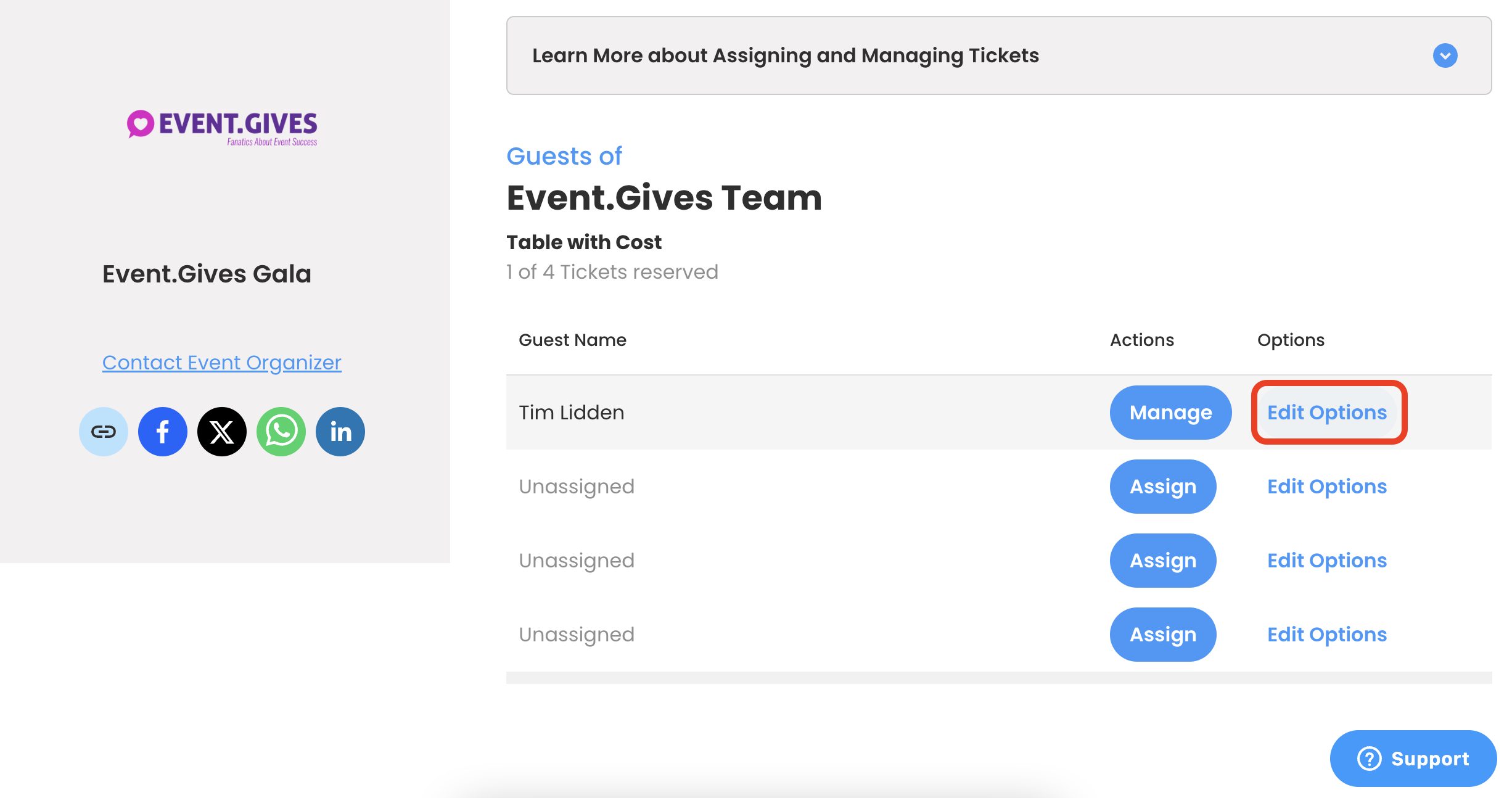Click the Options column header
This screenshot has width=1512, height=798.
[x=1291, y=340]
